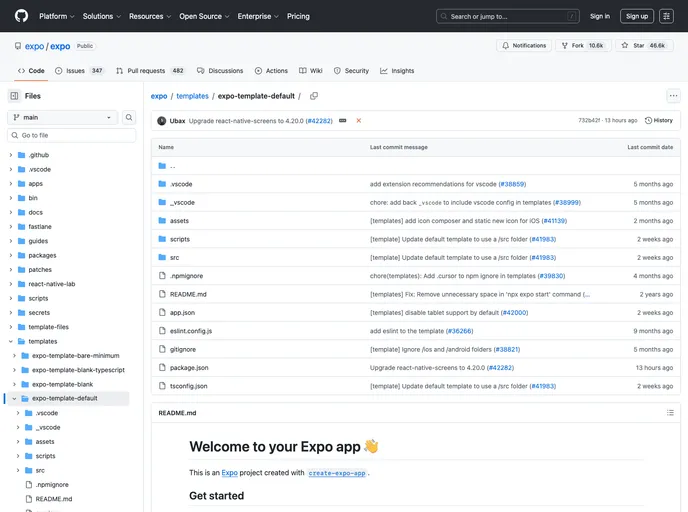Viewport: 688px width, 512px height.
Task: Open the Issues tab
Action: (x=79, y=71)
